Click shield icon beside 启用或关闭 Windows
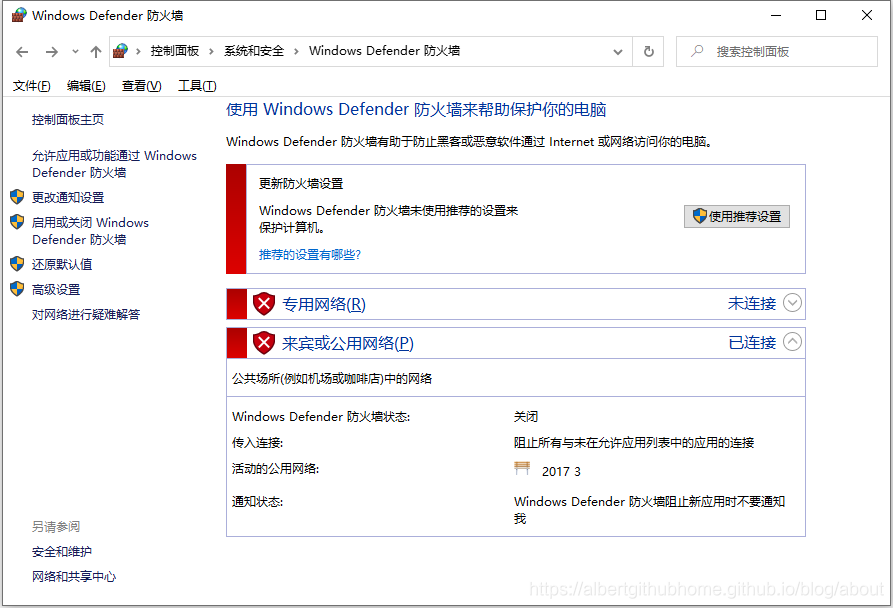893x608 pixels. click(x=17, y=222)
